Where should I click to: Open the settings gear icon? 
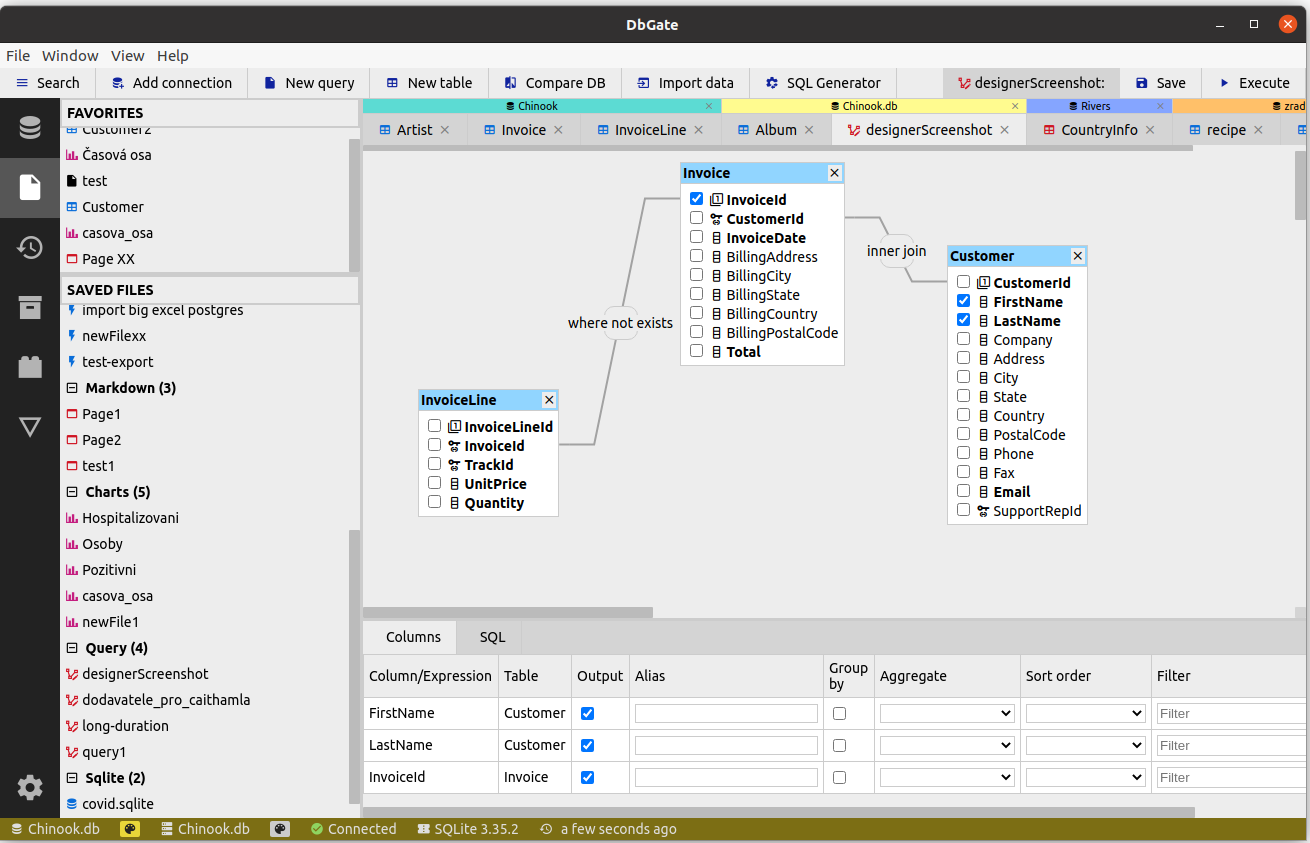pos(30,787)
